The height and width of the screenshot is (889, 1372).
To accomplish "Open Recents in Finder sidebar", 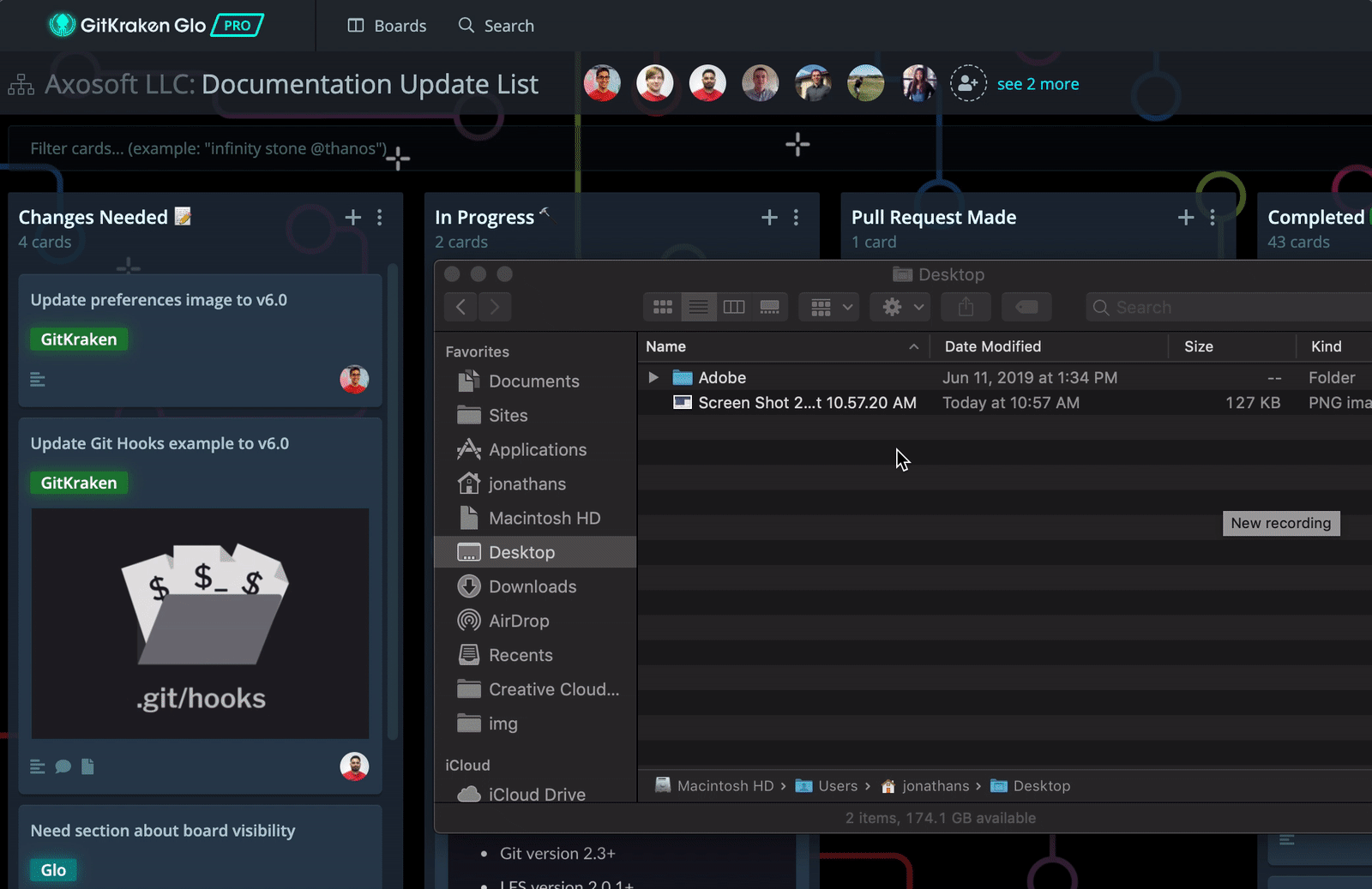I will click(535, 655).
